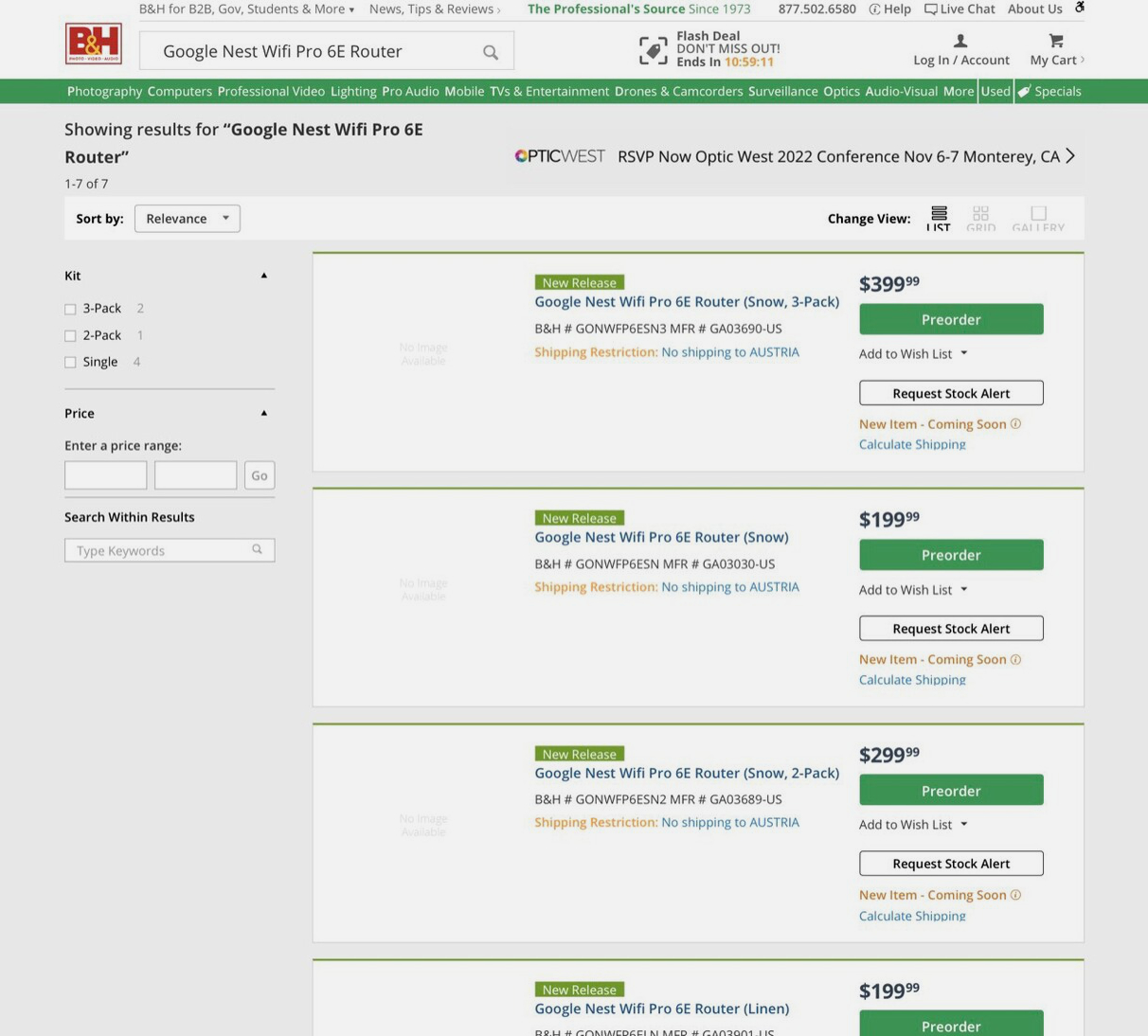1148x1036 pixels.
Task: Request Stock Alert for Snow 3-Pack
Action: [x=951, y=393]
